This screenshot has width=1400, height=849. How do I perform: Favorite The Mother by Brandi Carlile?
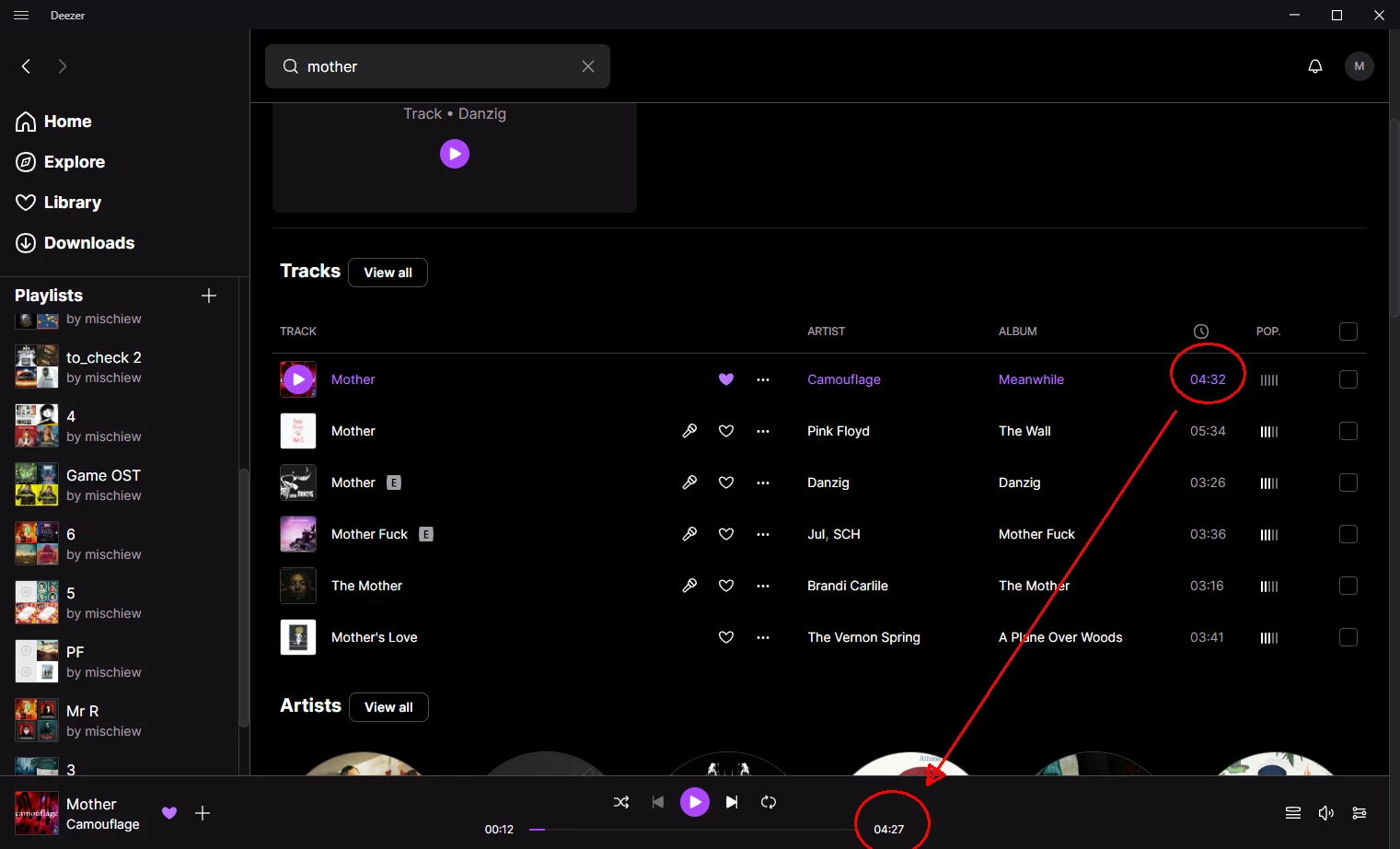coord(726,586)
